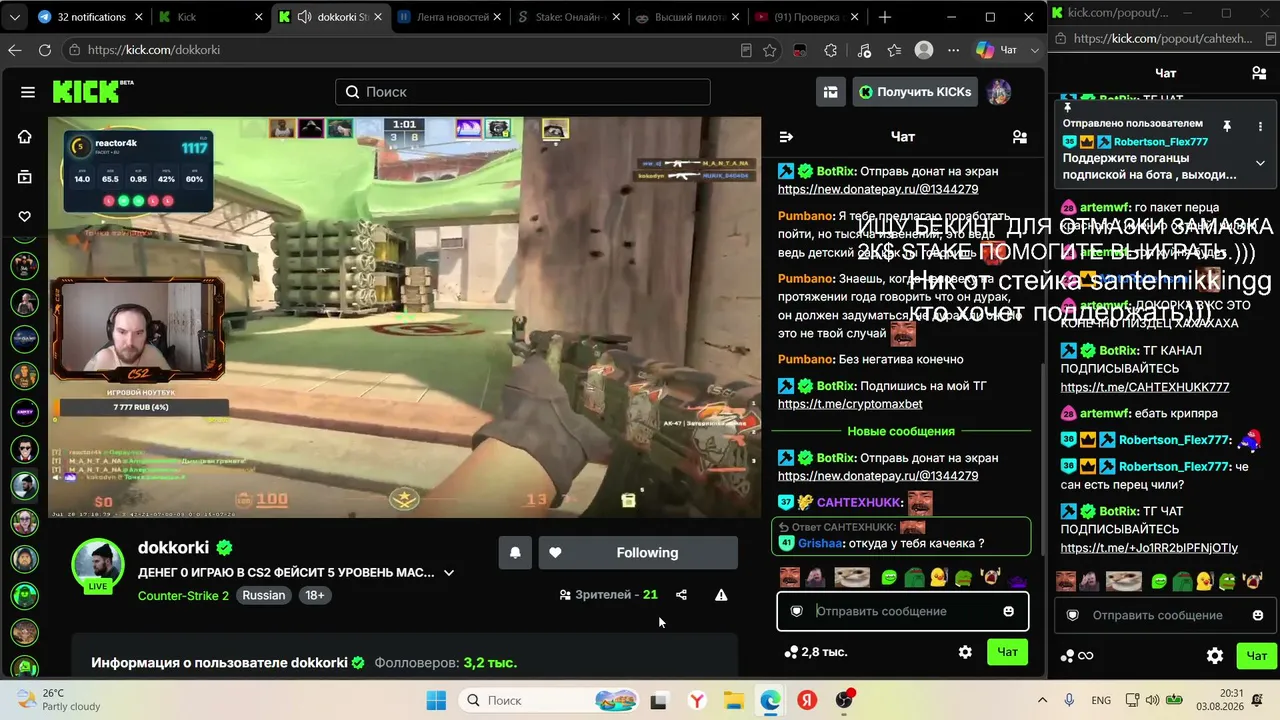Expand the stream title with the chevron

[x=449, y=573]
